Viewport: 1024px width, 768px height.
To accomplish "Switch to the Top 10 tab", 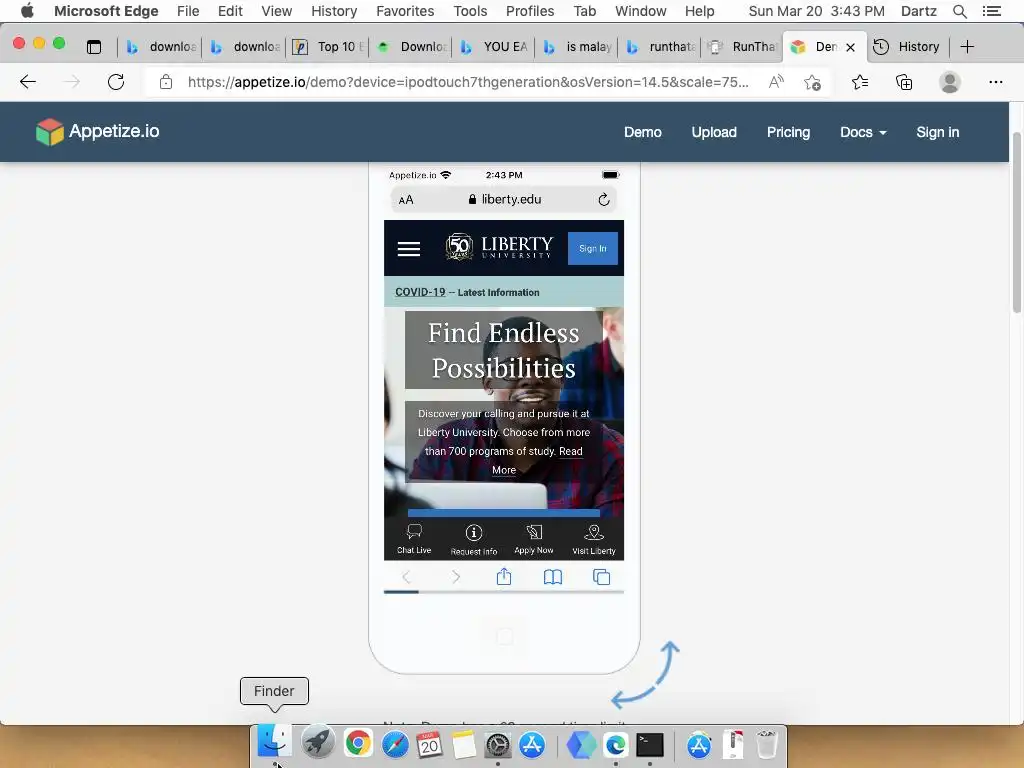I will pos(327,46).
